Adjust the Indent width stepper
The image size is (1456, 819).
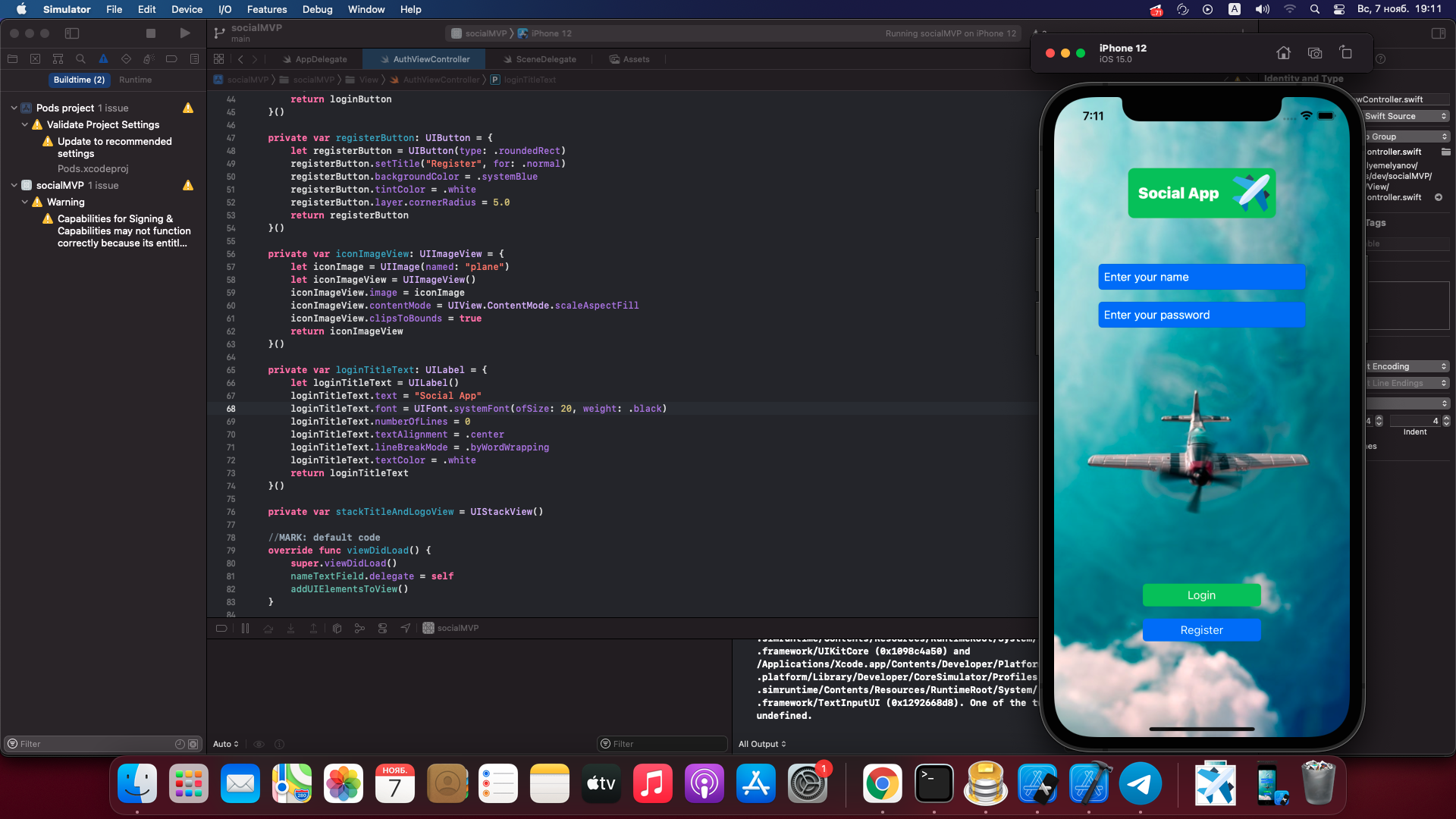point(1446,421)
